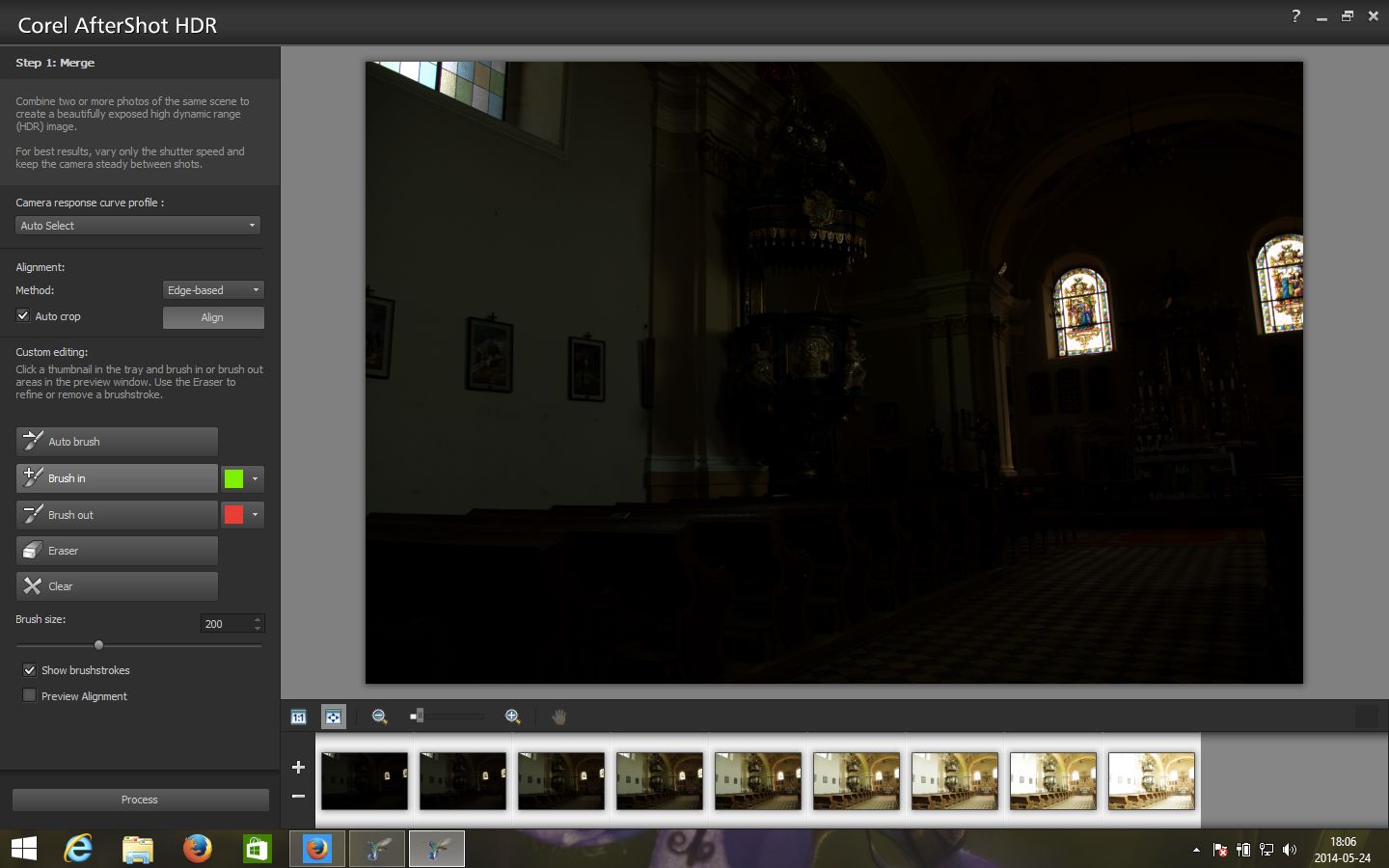This screenshot has height=868, width=1389.
Task: Fit the preview image to window
Action: coord(333,717)
